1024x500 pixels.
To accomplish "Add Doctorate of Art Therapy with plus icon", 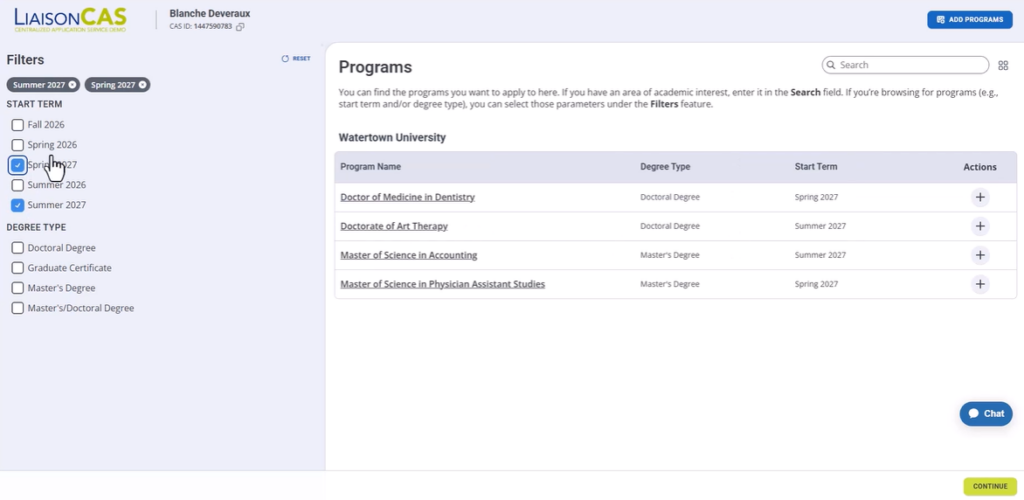I will (x=980, y=227).
